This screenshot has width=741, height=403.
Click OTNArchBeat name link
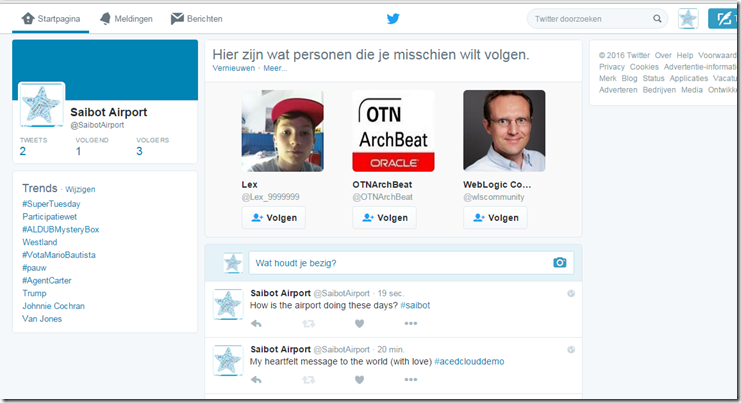(382, 185)
